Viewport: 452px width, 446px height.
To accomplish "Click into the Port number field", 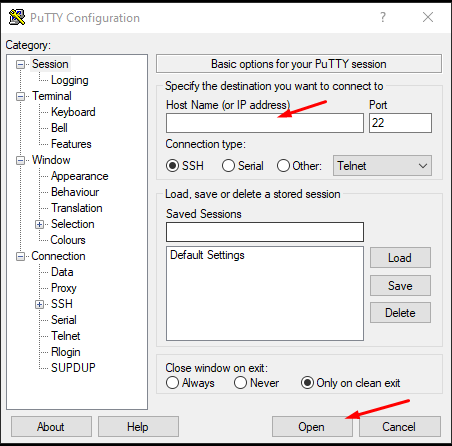I will point(400,123).
